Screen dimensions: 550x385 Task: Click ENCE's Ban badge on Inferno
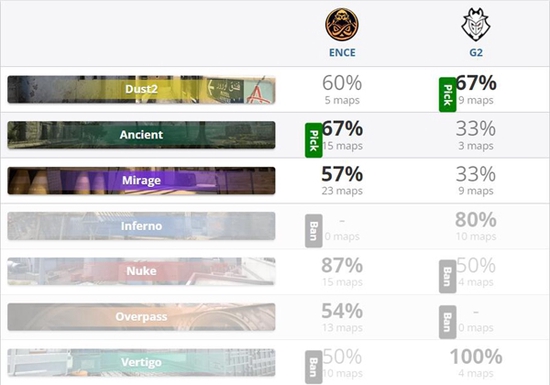[x=314, y=231]
